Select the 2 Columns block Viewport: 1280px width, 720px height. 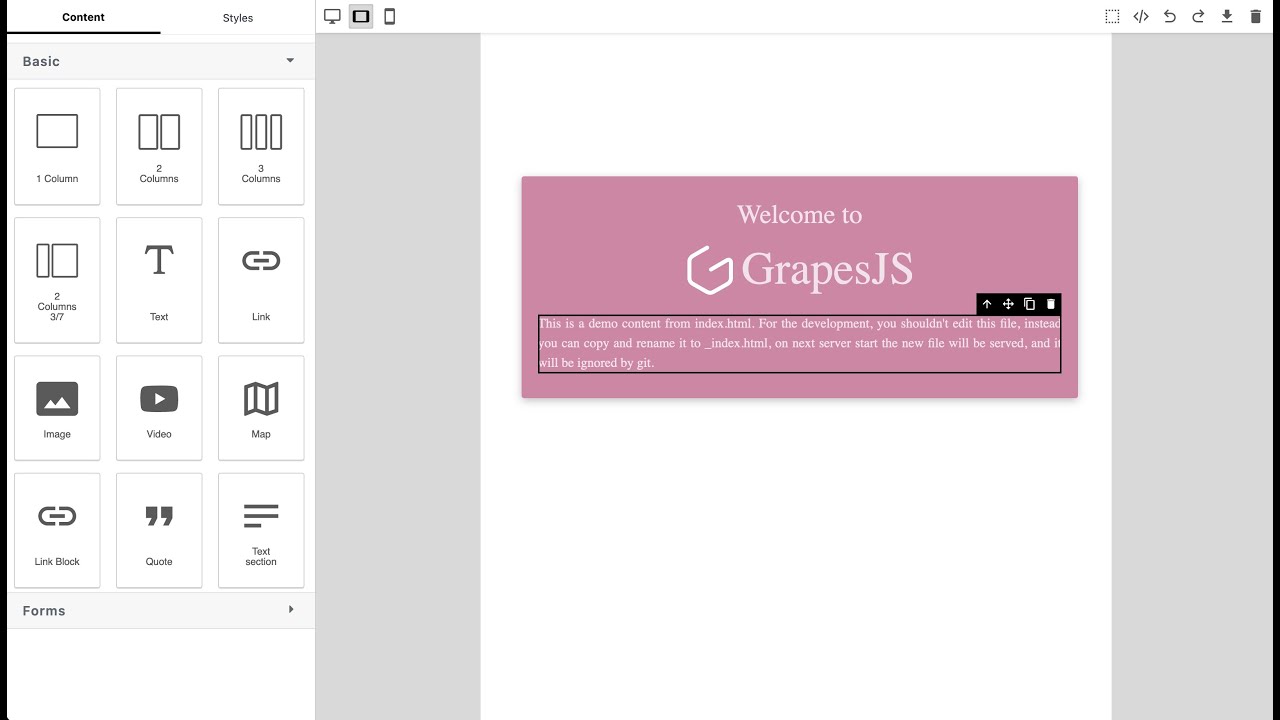[x=159, y=146]
